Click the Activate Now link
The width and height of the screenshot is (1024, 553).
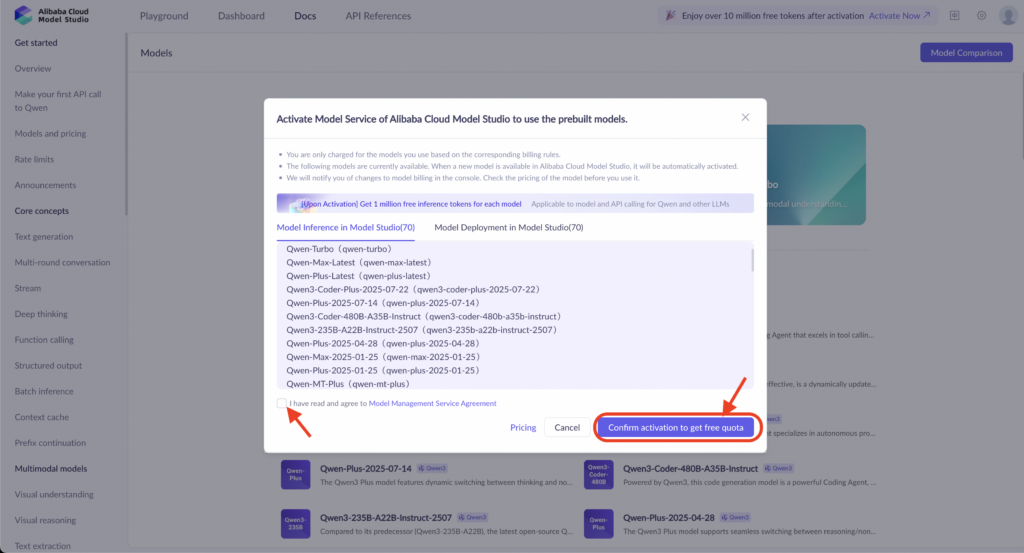click(x=899, y=16)
